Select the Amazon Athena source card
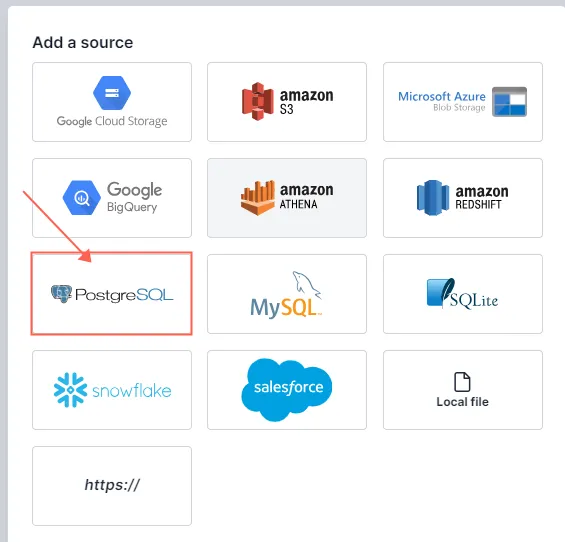 pos(287,198)
